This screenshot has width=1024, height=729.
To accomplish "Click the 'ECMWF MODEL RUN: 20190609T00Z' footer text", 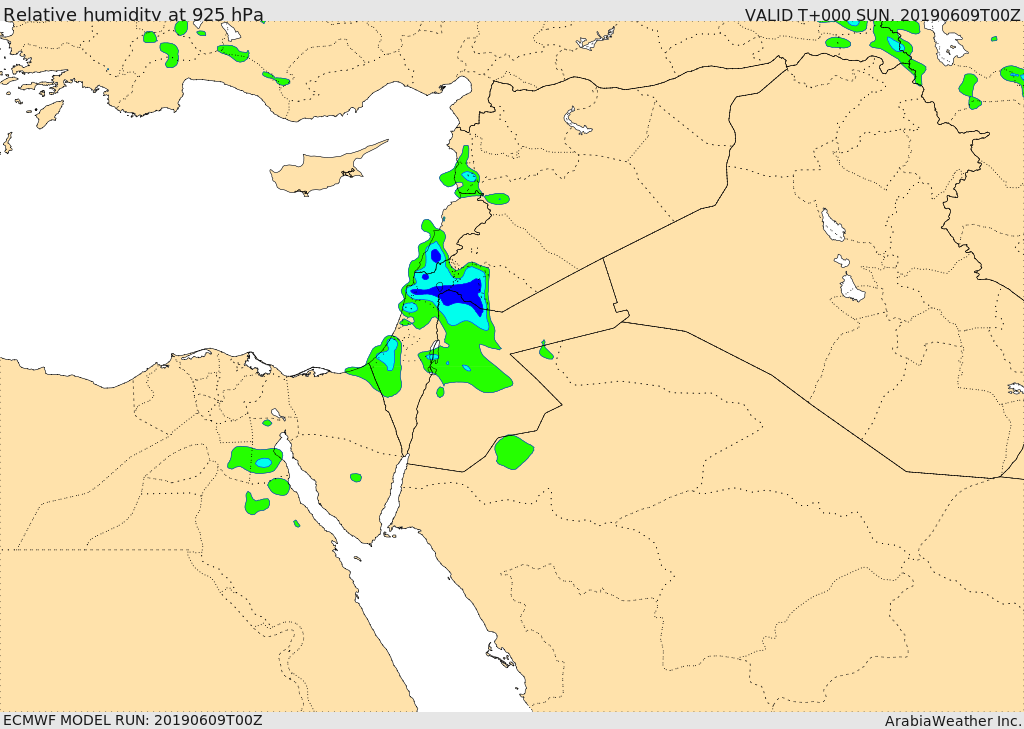I will click(x=133, y=720).
